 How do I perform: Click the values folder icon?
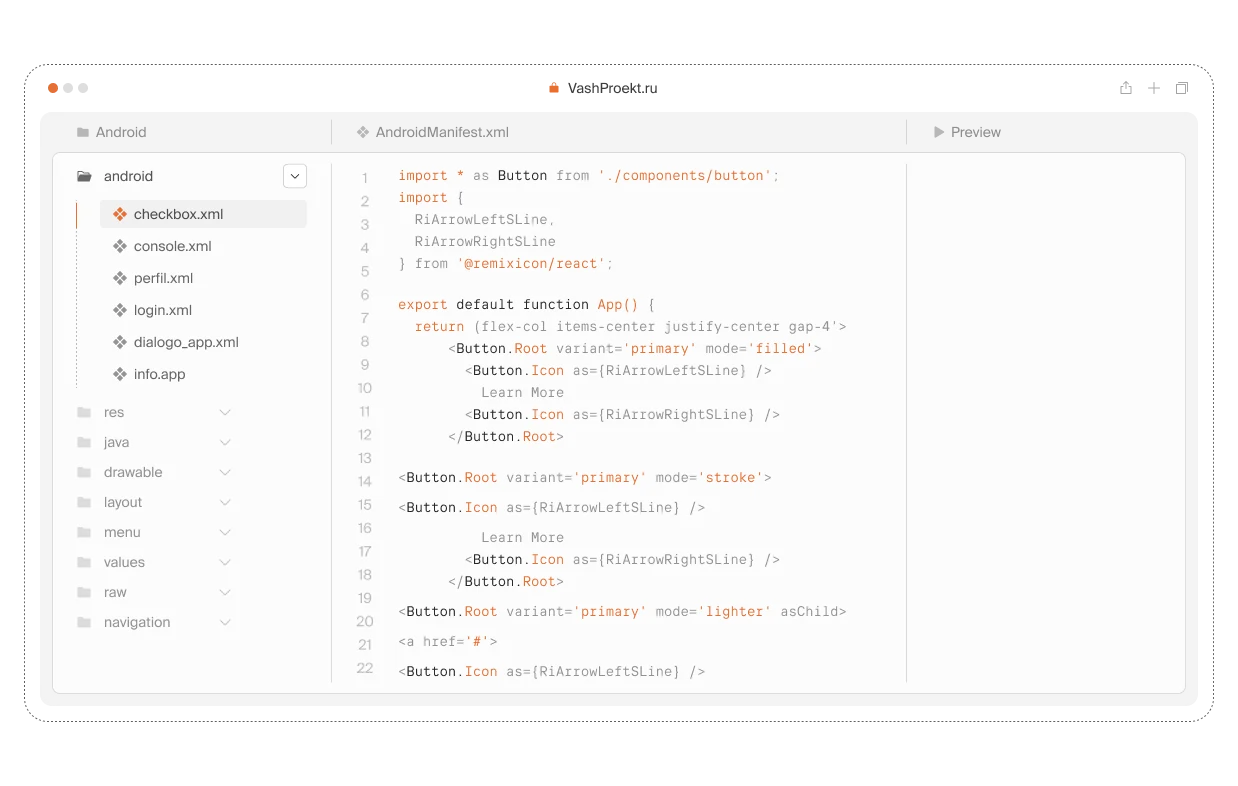pyautogui.click(x=84, y=562)
